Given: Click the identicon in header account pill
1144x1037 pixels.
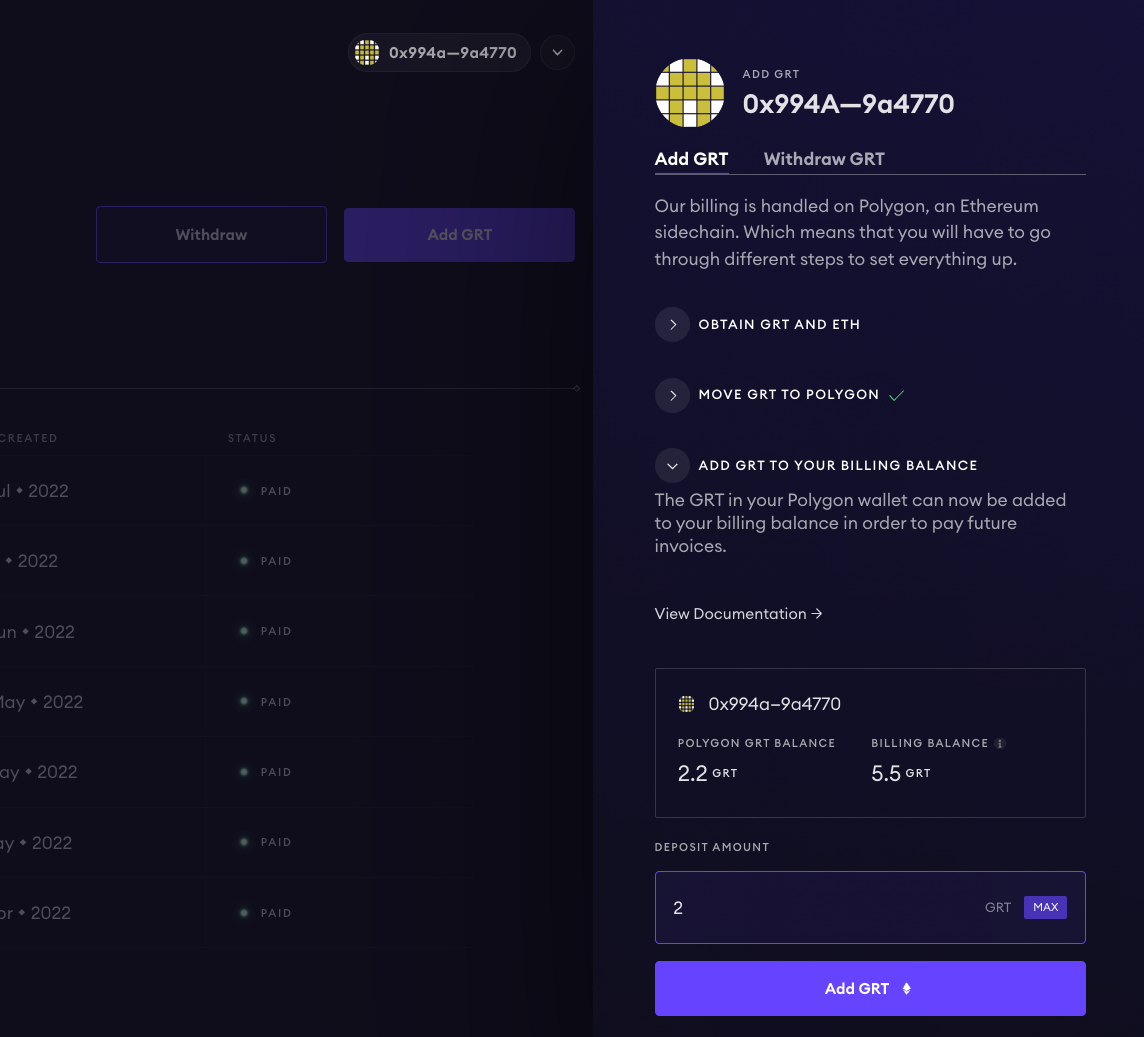Looking at the screenshot, I should (367, 53).
